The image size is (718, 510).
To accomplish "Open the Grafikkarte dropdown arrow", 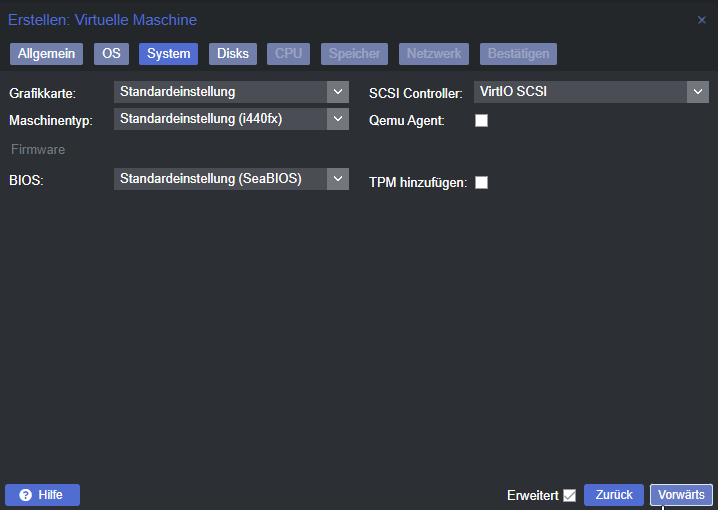I will click(x=338, y=92).
